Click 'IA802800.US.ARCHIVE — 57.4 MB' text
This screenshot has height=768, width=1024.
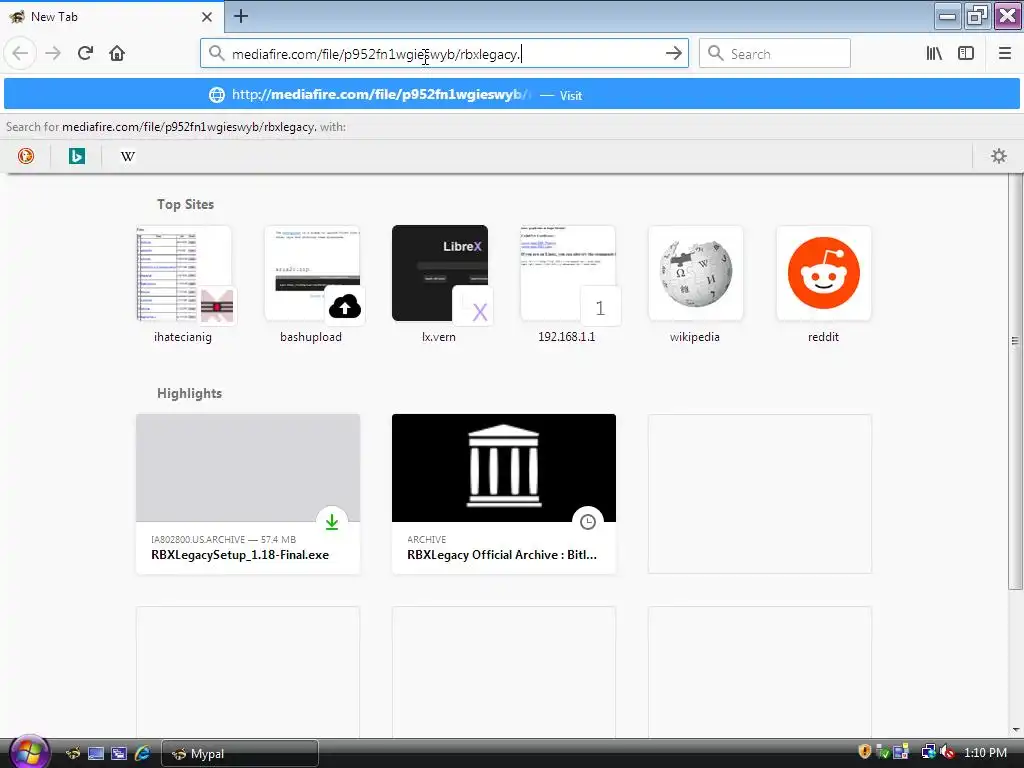point(223,539)
